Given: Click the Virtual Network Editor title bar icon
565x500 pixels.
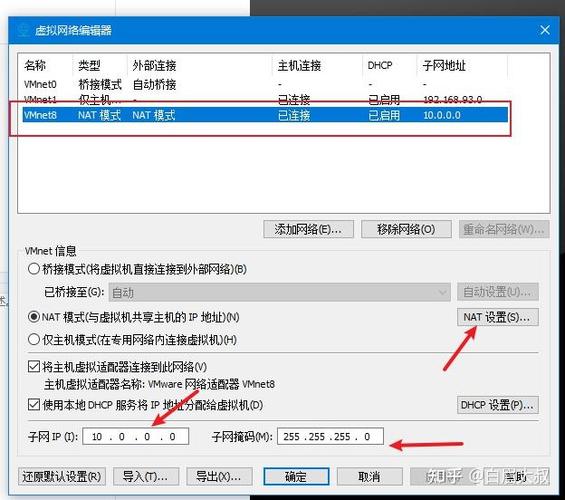Looking at the screenshot, I should pos(23,30).
